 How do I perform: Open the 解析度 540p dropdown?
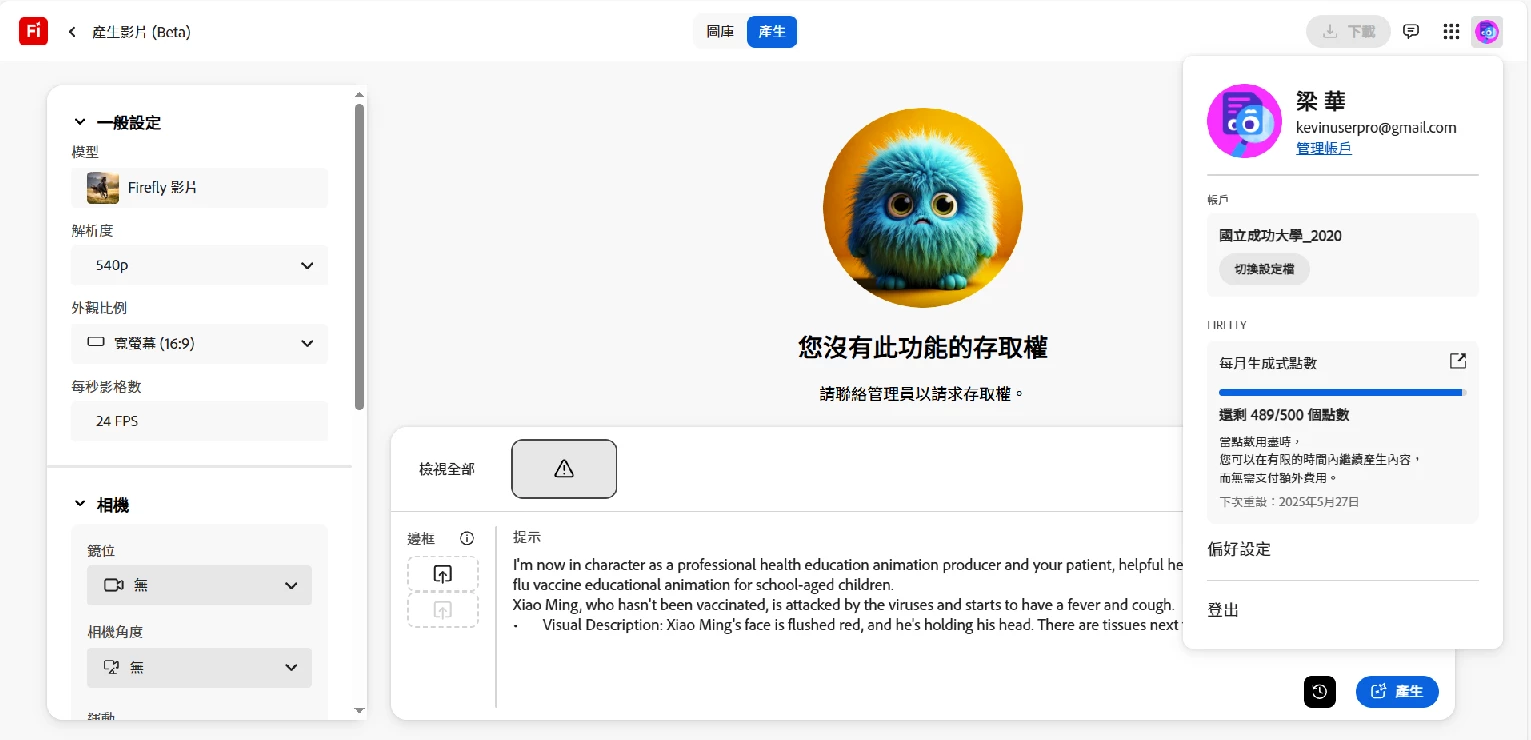[x=199, y=265]
